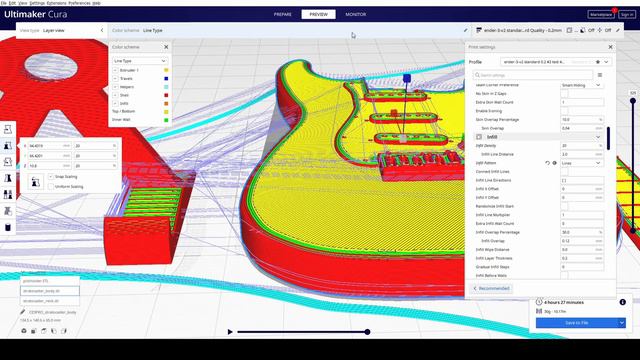Select the Support Blocker tool
This screenshot has width=640, height=360.
click(x=8, y=211)
